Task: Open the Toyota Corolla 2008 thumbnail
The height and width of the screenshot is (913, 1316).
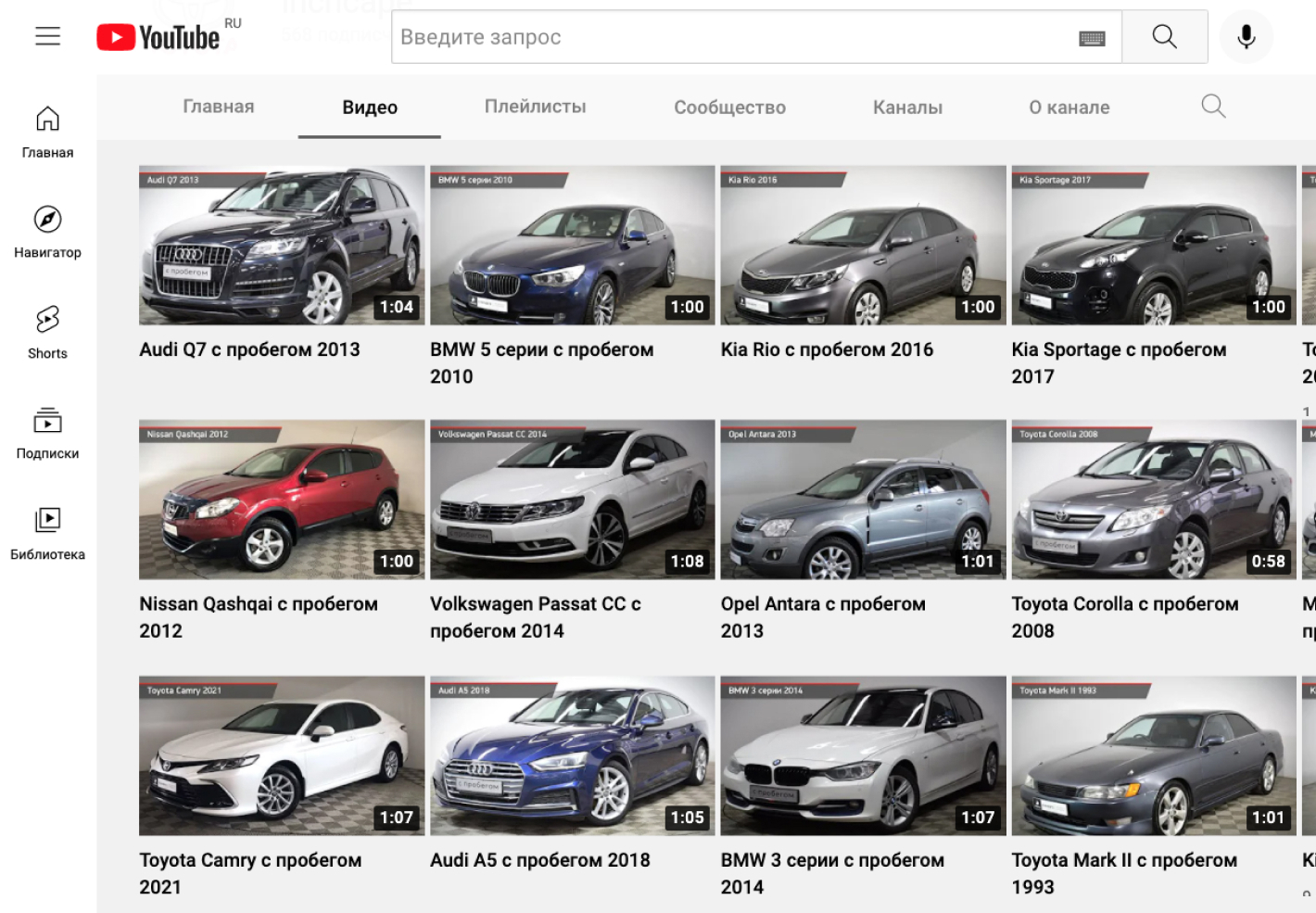Action: click(1154, 500)
